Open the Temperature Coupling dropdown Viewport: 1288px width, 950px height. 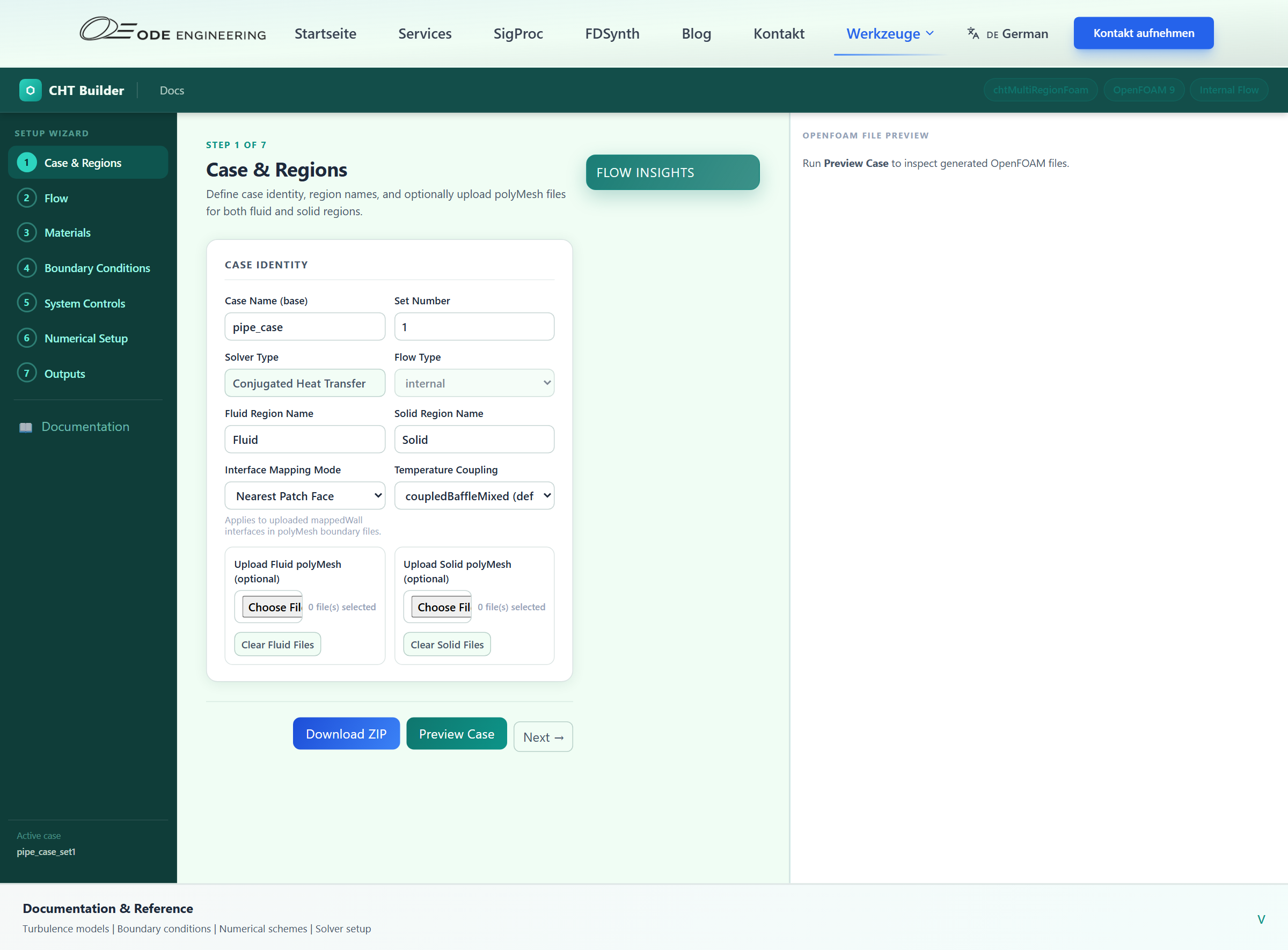click(474, 496)
